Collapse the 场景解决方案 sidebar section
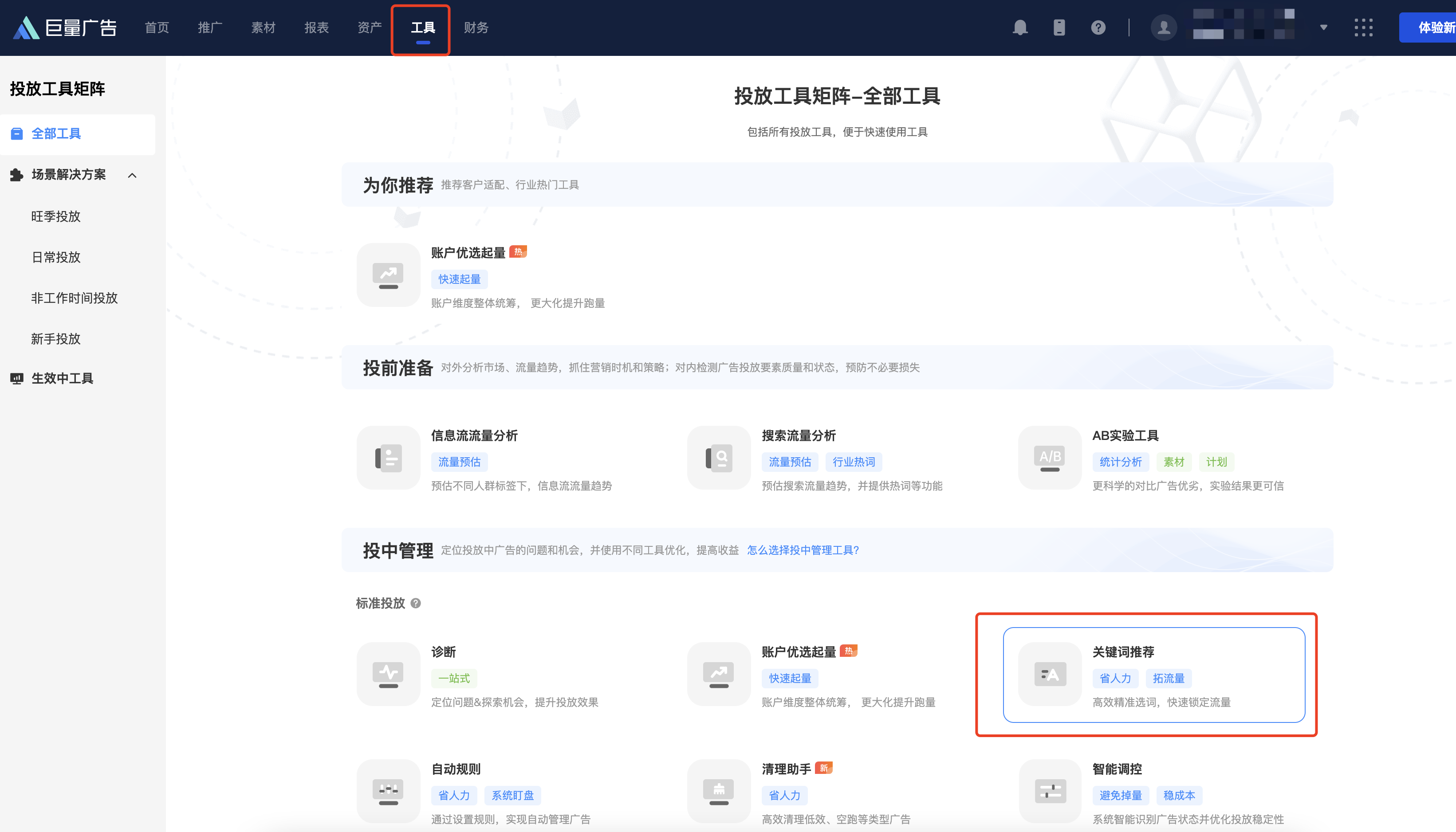This screenshot has height=832, width=1456. 132,176
